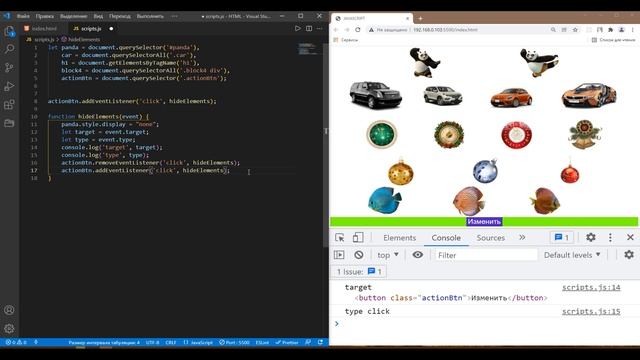Change the UTF-8 encoding in status bar
Image resolution: width=640 pixels, height=360 pixels.
153,342
